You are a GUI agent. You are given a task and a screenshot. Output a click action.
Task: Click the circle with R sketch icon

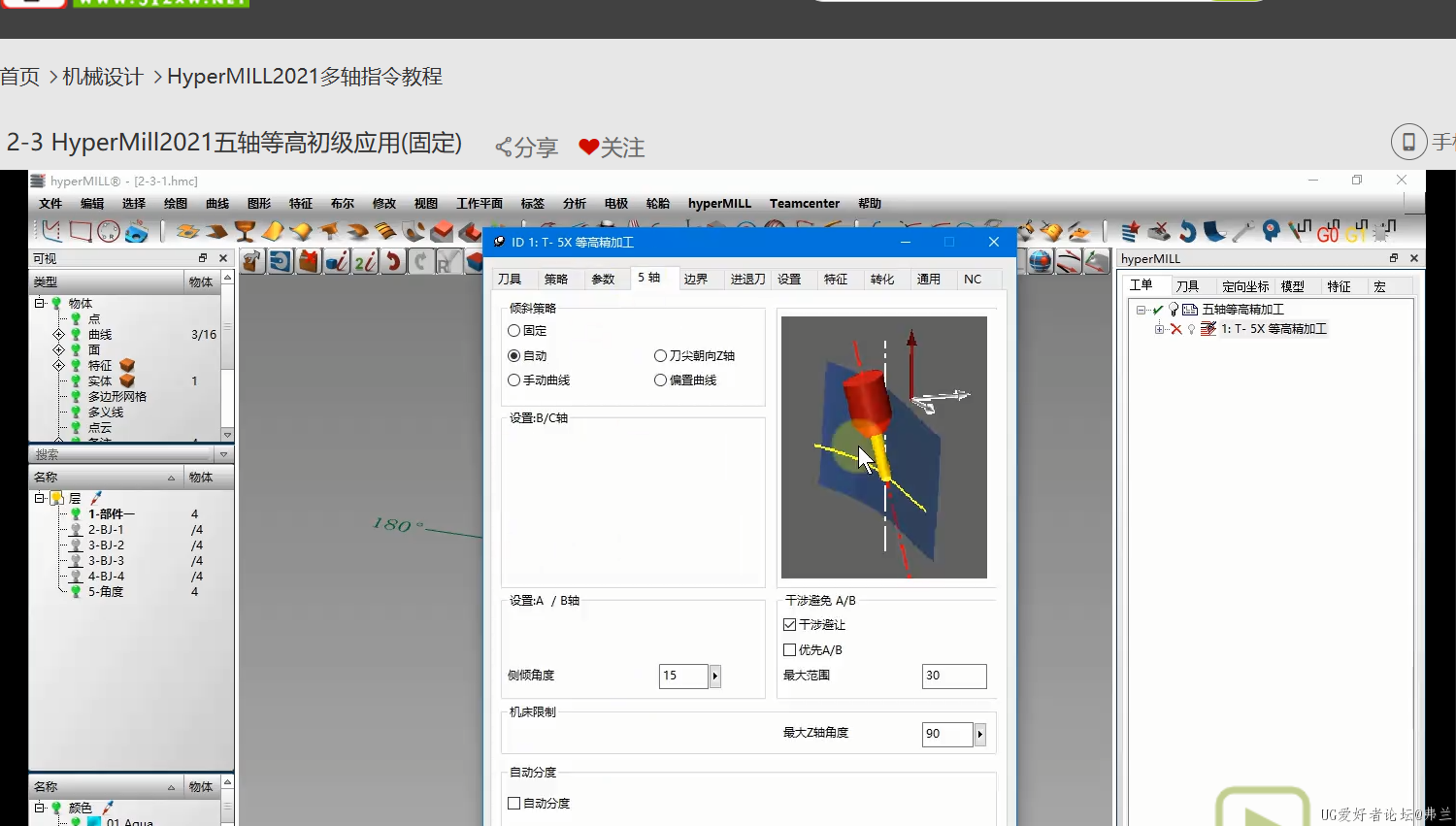coord(109,231)
